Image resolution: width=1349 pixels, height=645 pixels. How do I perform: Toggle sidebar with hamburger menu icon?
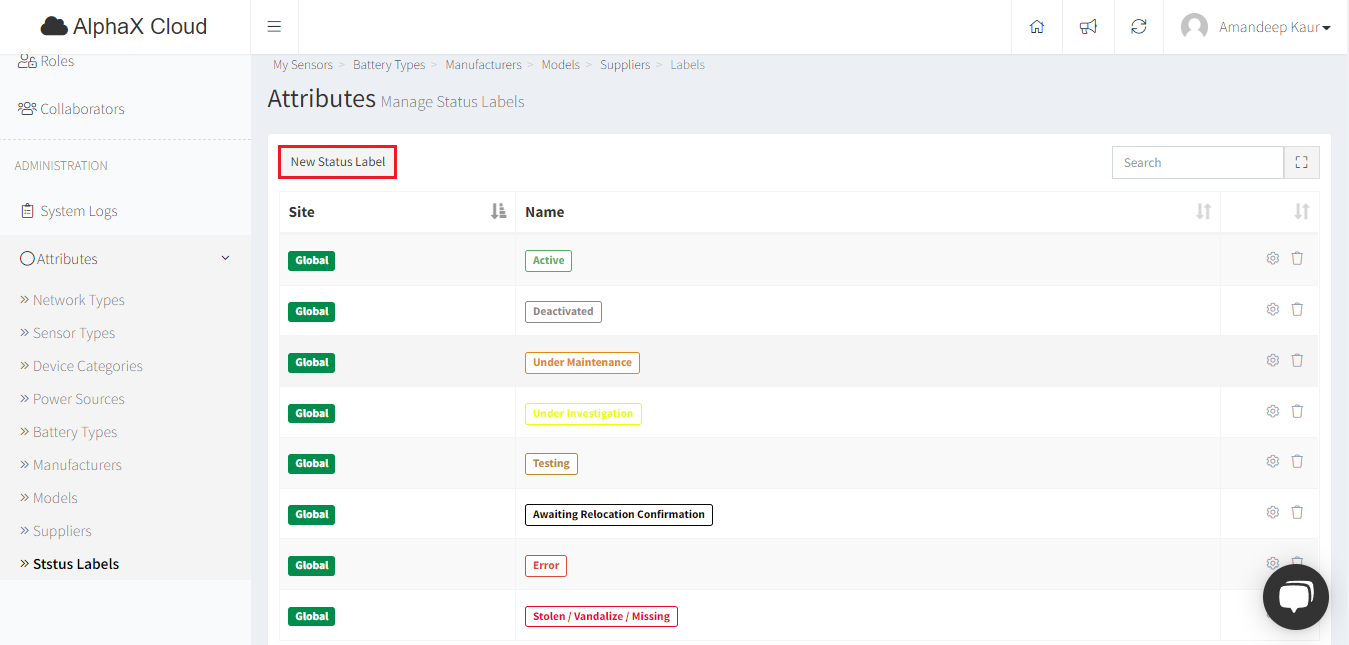(274, 27)
